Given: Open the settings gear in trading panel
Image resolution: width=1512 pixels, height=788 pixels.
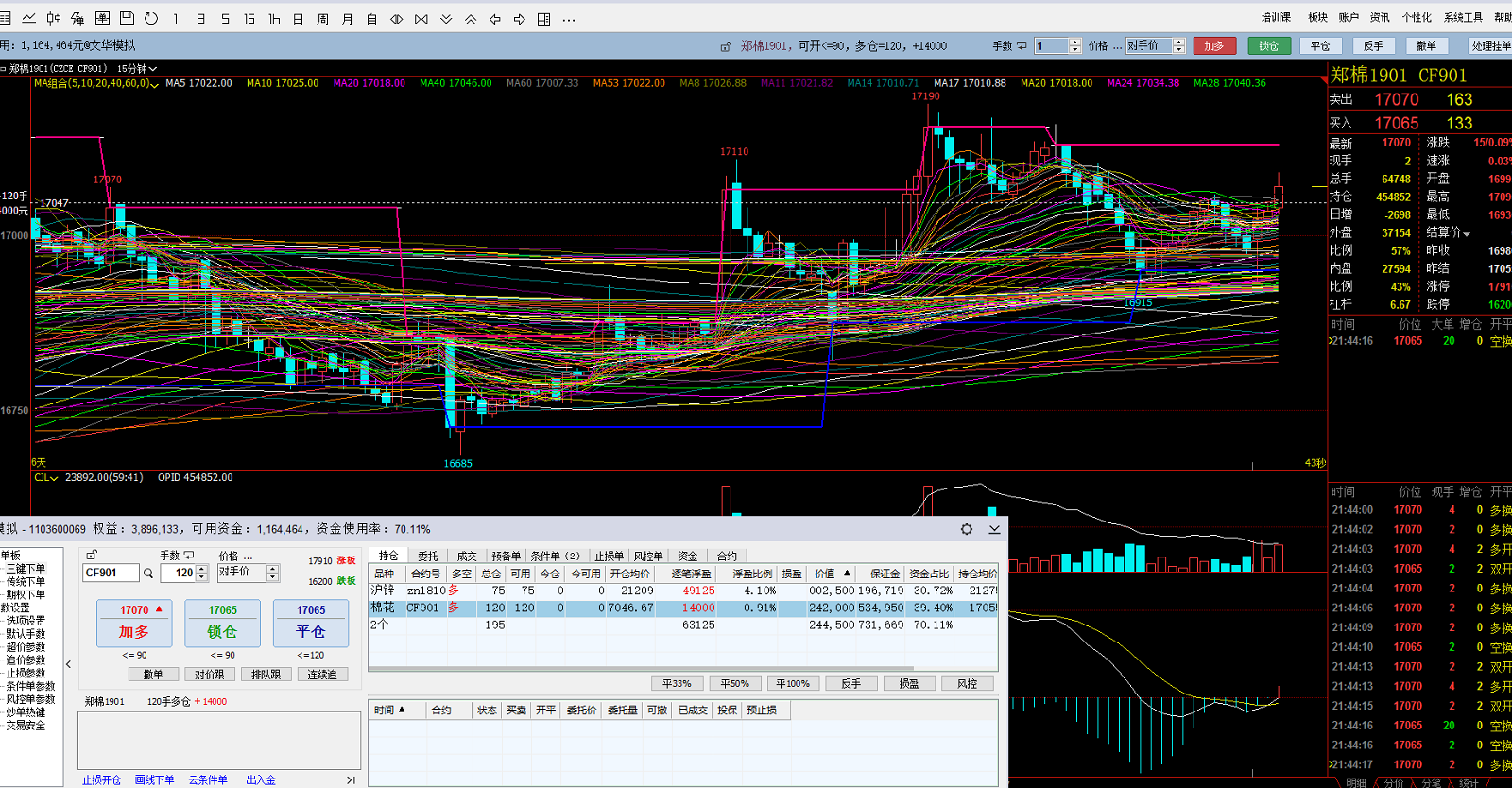Looking at the screenshot, I should point(967,529).
